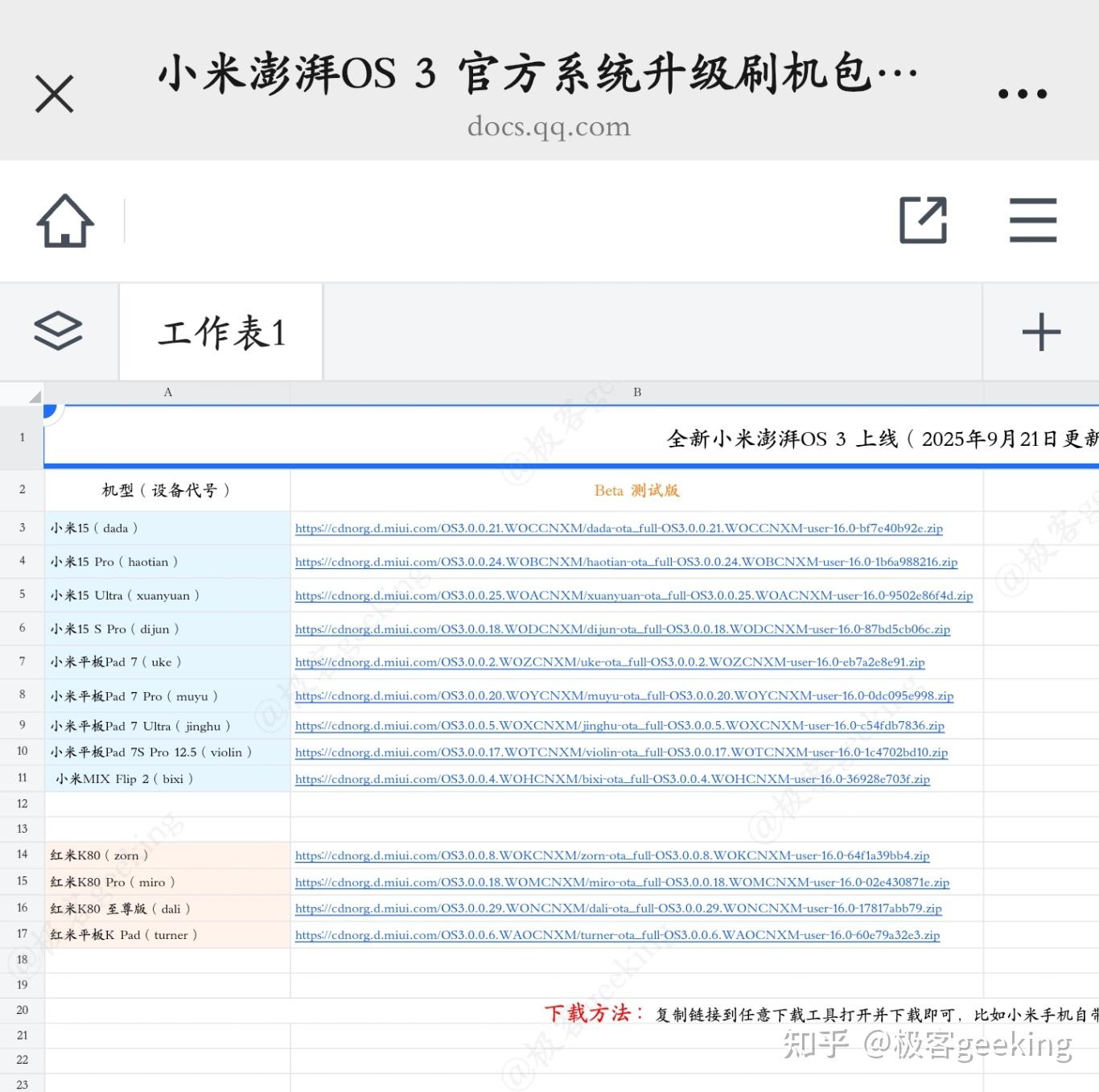The width and height of the screenshot is (1099, 1092).
Task: Select the Beta 测试版 header cell
Action: (636, 490)
